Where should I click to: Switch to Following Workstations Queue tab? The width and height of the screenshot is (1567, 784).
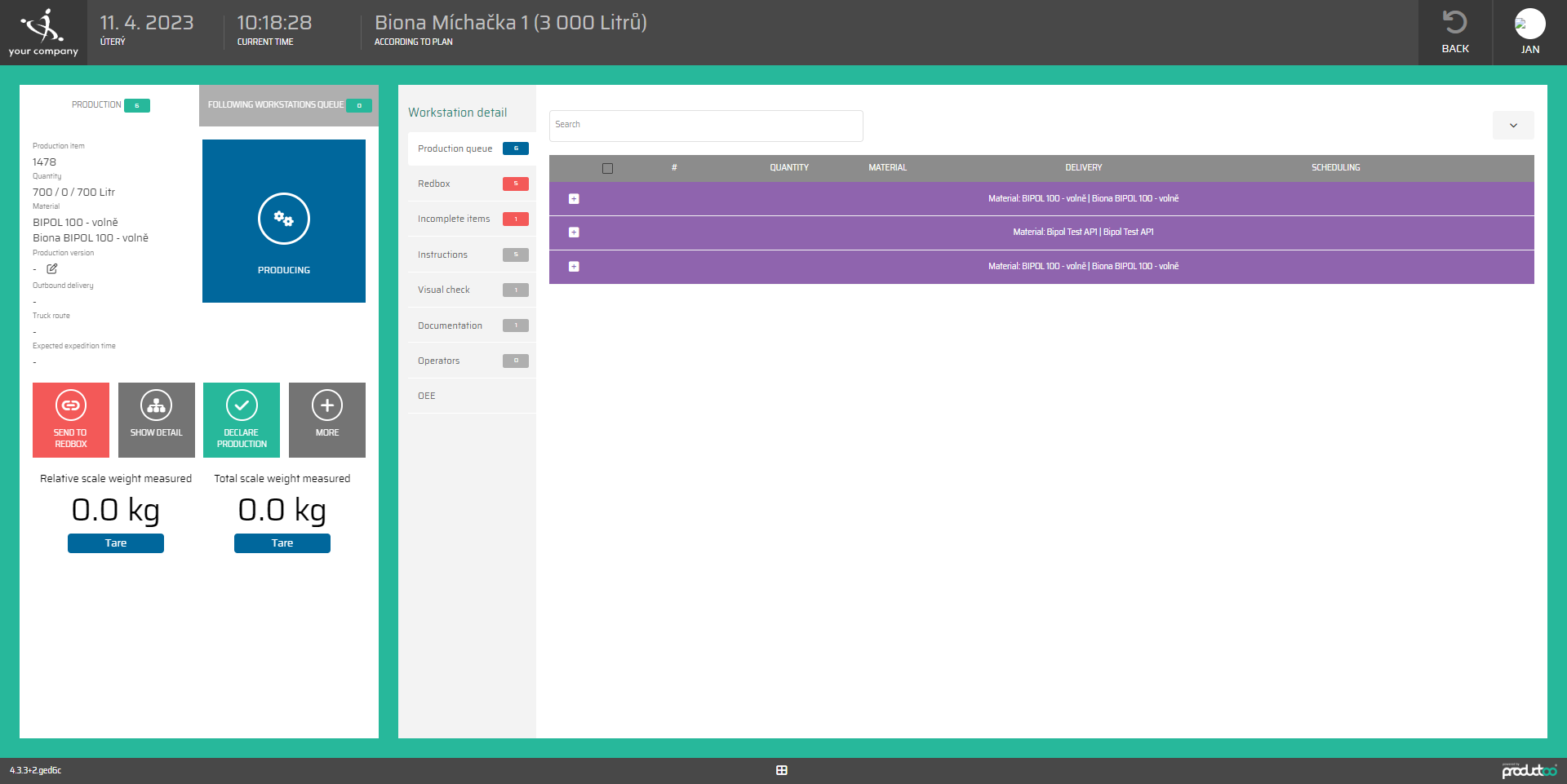click(288, 105)
